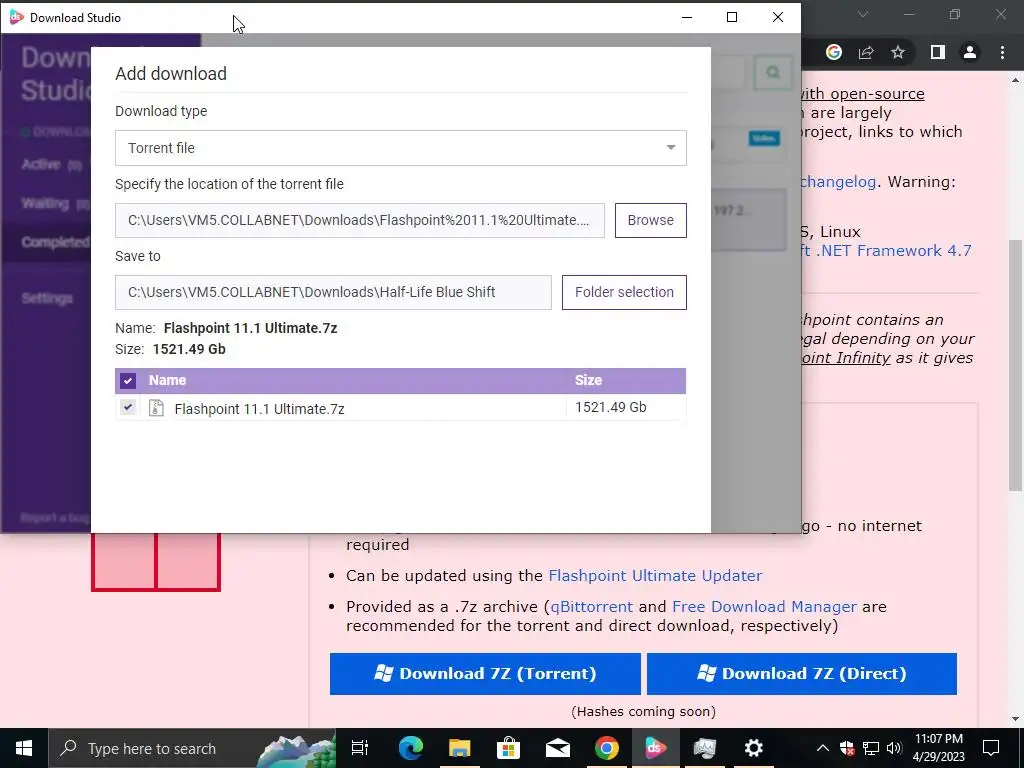Open Settings gear from taskbar
Viewport: 1024px width, 768px height.
[x=754, y=748]
